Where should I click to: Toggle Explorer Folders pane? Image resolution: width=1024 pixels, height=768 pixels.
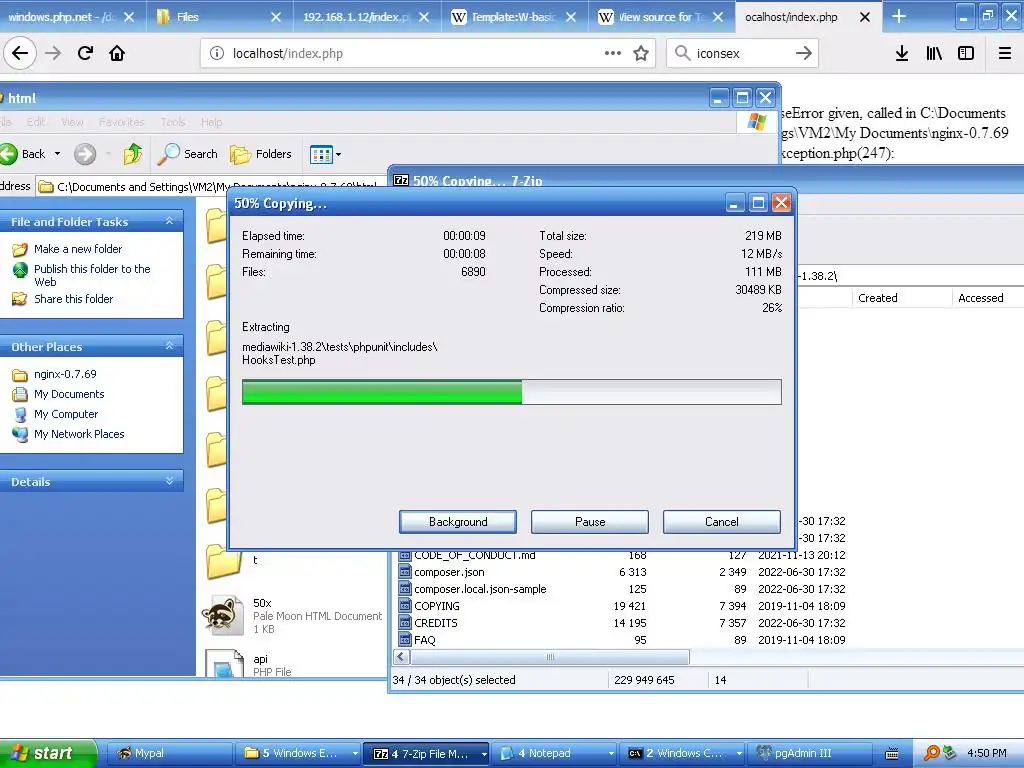(261, 154)
